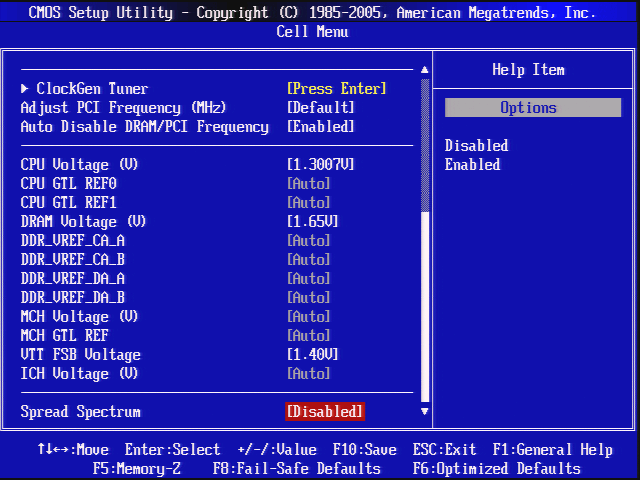Open MCH GTL REF [Auto] value

[308, 336]
